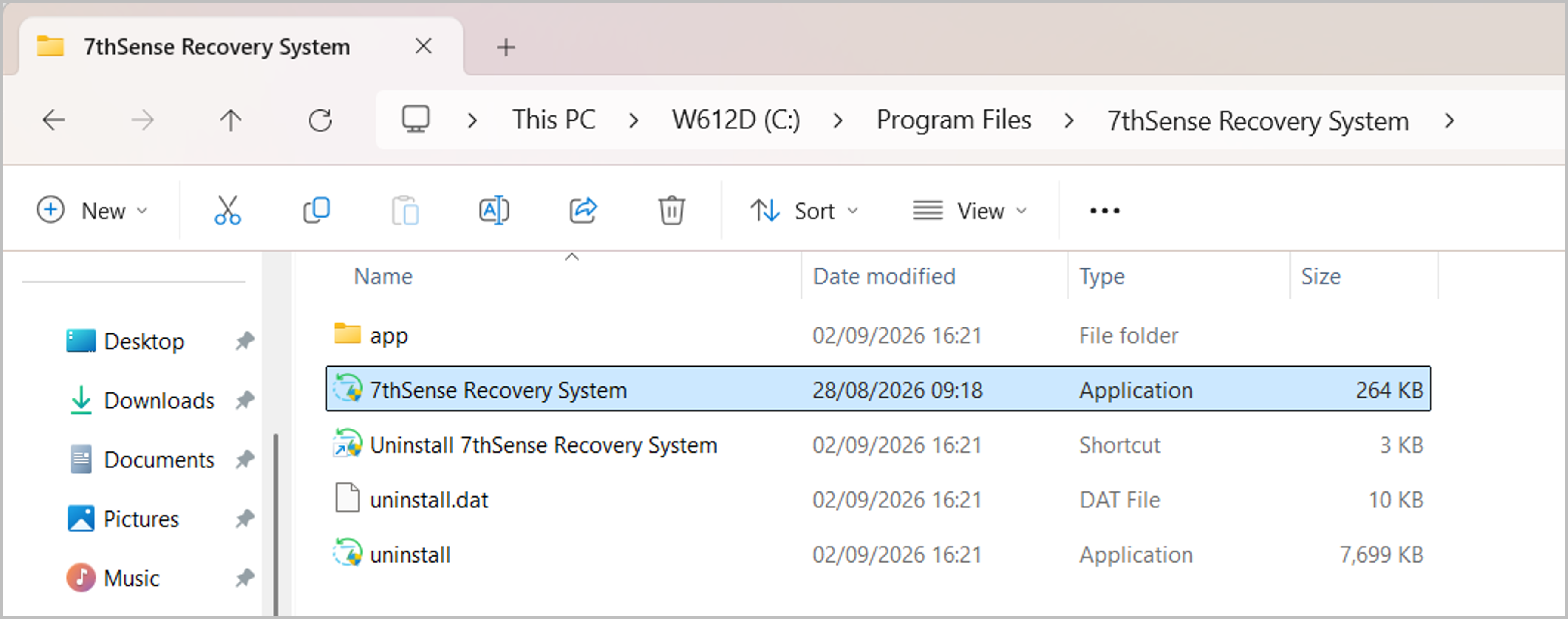This screenshot has width=1568, height=619.
Task: Navigate back with the left arrow
Action: pyautogui.click(x=53, y=120)
